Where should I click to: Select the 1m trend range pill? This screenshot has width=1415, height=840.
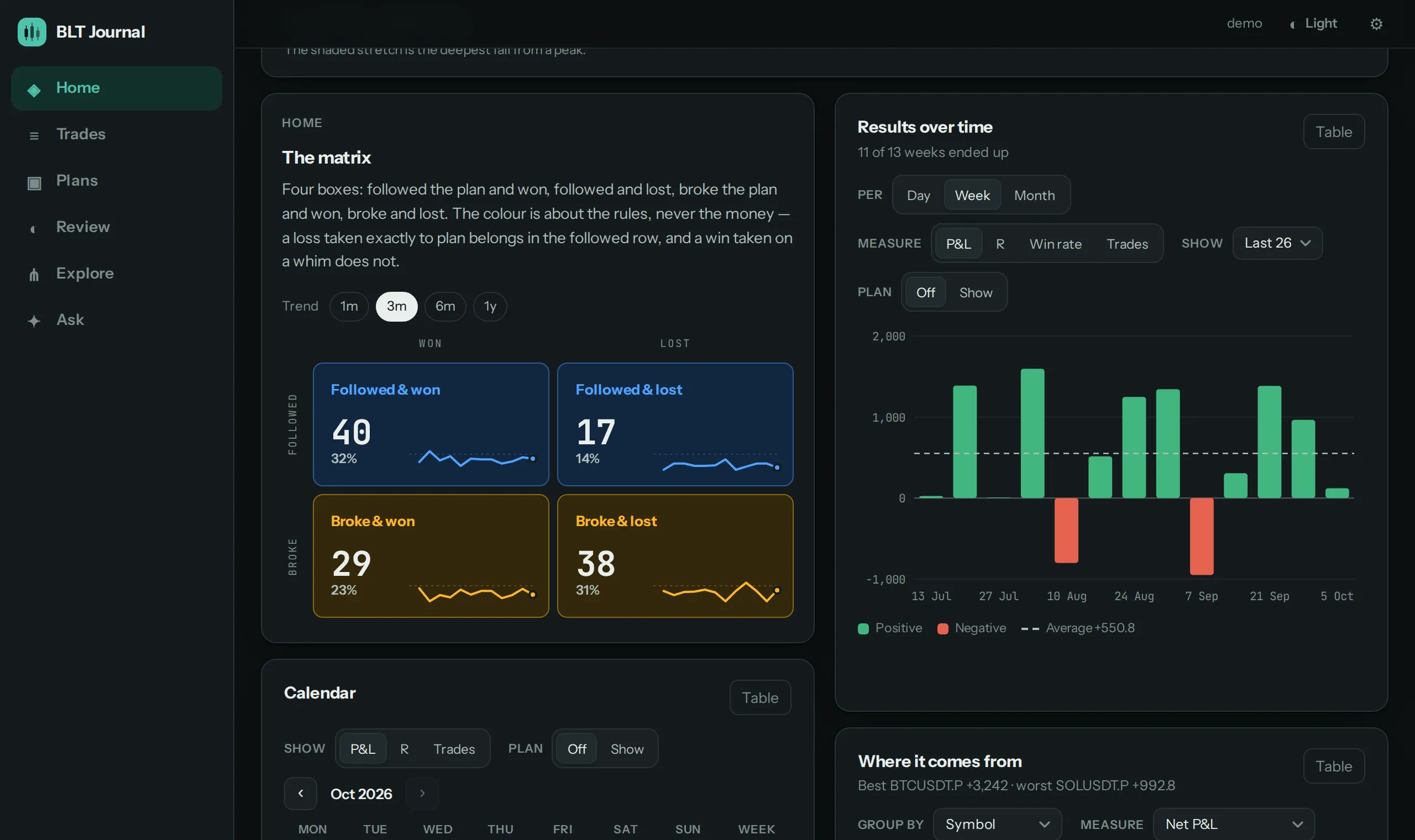tap(349, 306)
